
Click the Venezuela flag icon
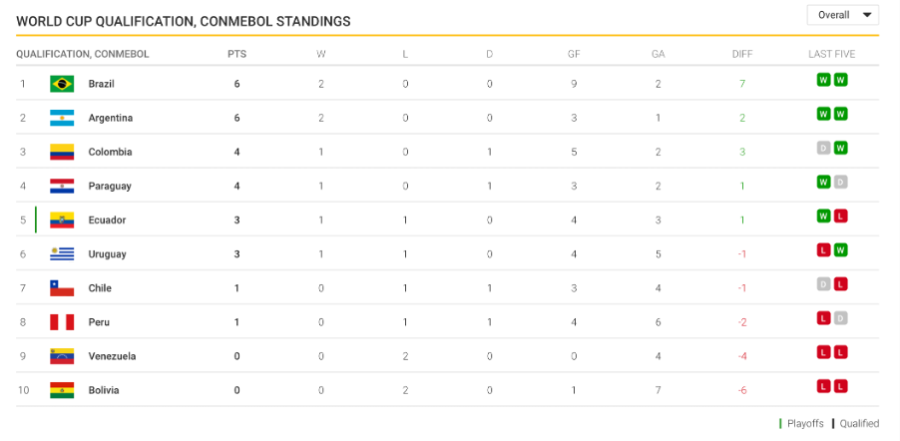[x=62, y=356]
